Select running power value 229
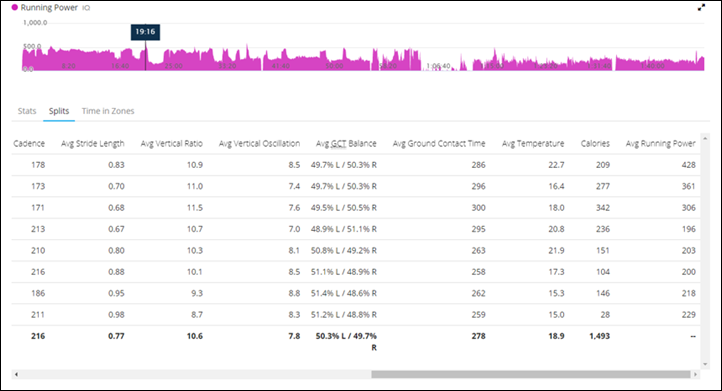Image resolution: width=722 pixels, height=391 pixels. click(688, 315)
